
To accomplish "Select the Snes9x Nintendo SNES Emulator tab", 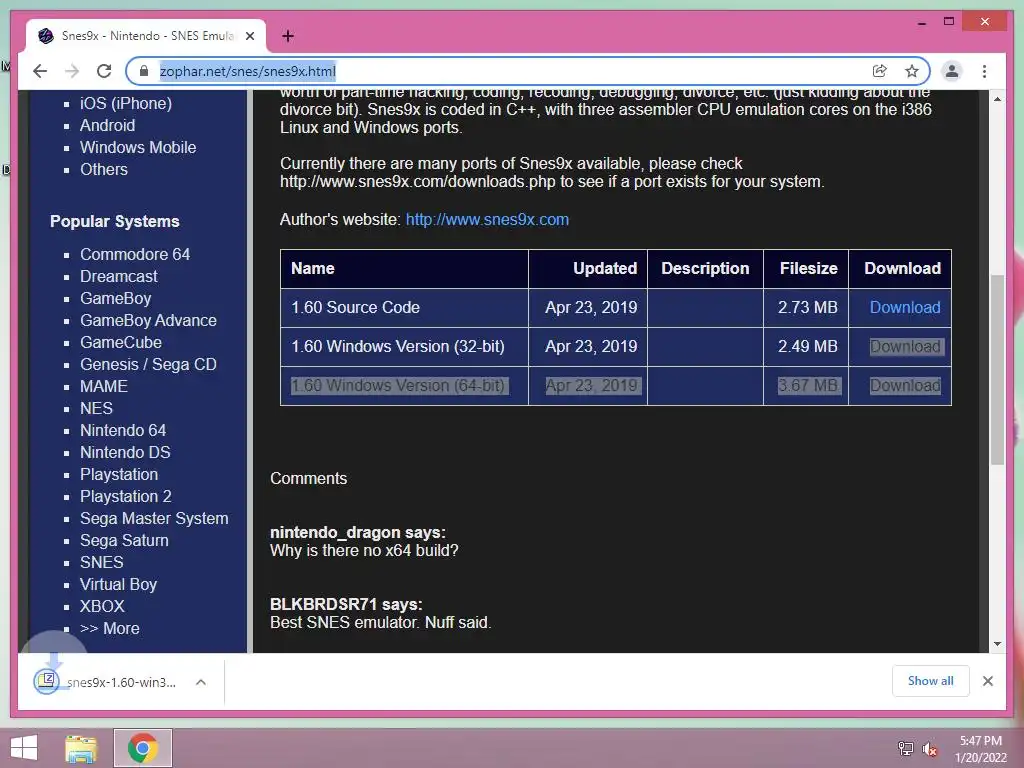I will point(146,36).
